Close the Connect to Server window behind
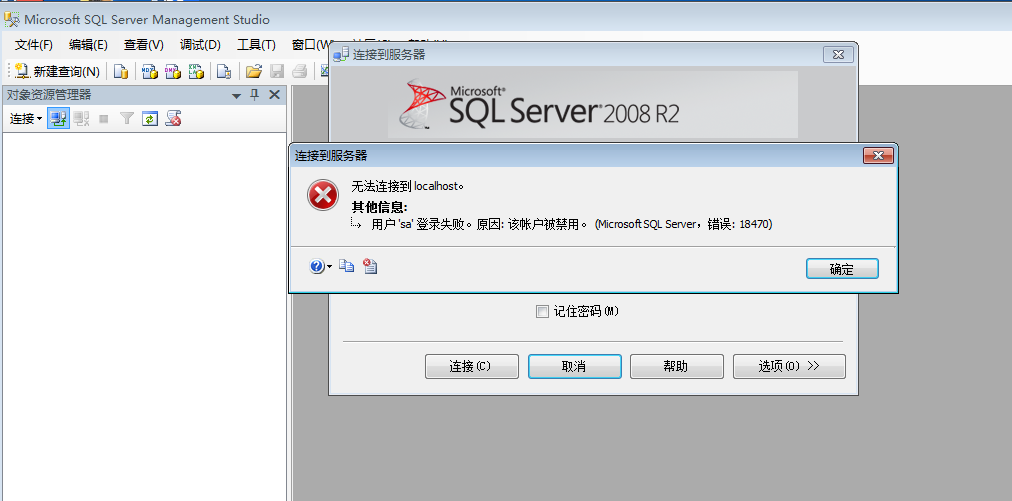Screen dimensions: 1012x501 click(x=838, y=55)
